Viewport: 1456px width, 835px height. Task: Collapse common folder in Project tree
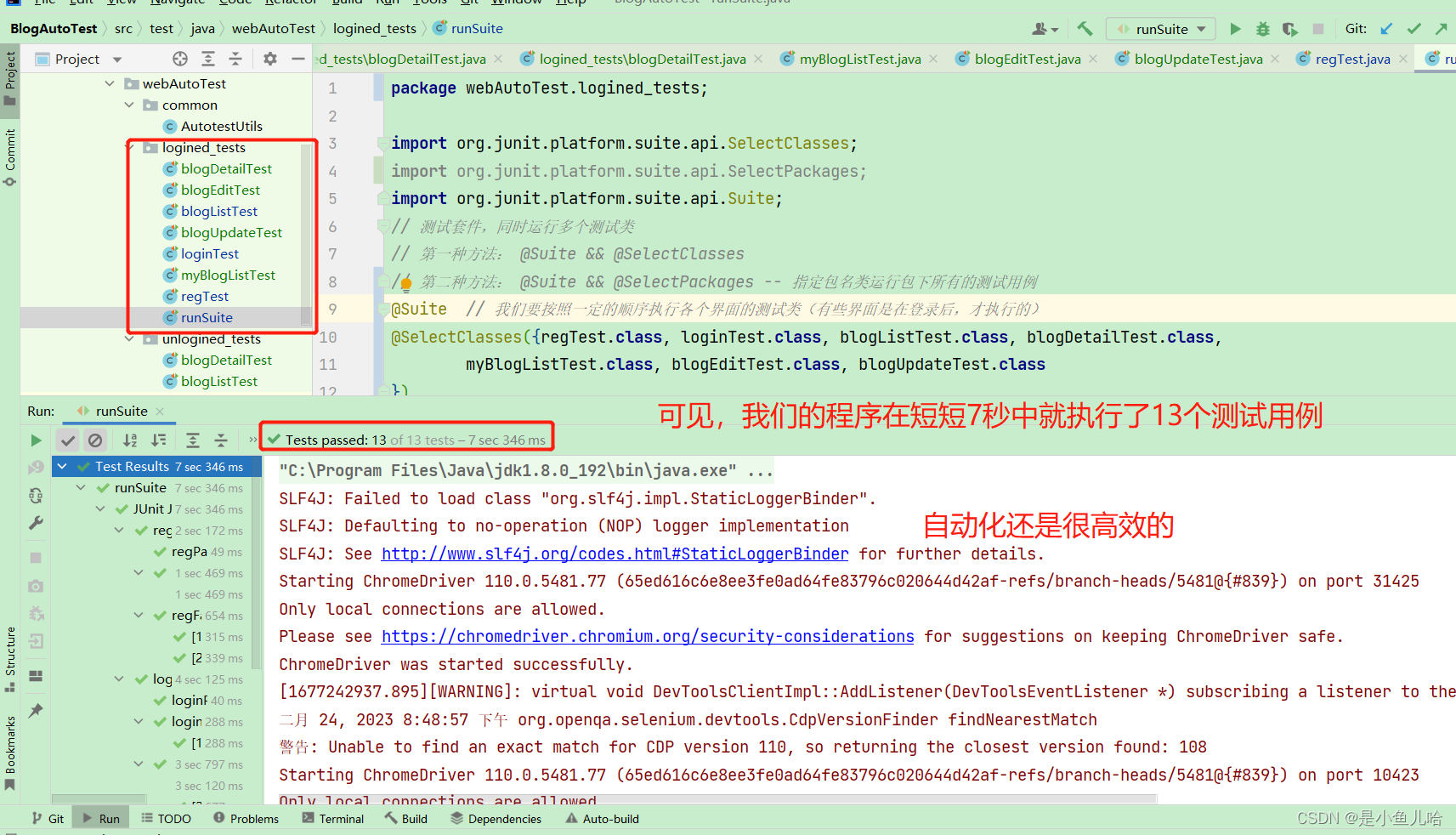coord(129,105)
